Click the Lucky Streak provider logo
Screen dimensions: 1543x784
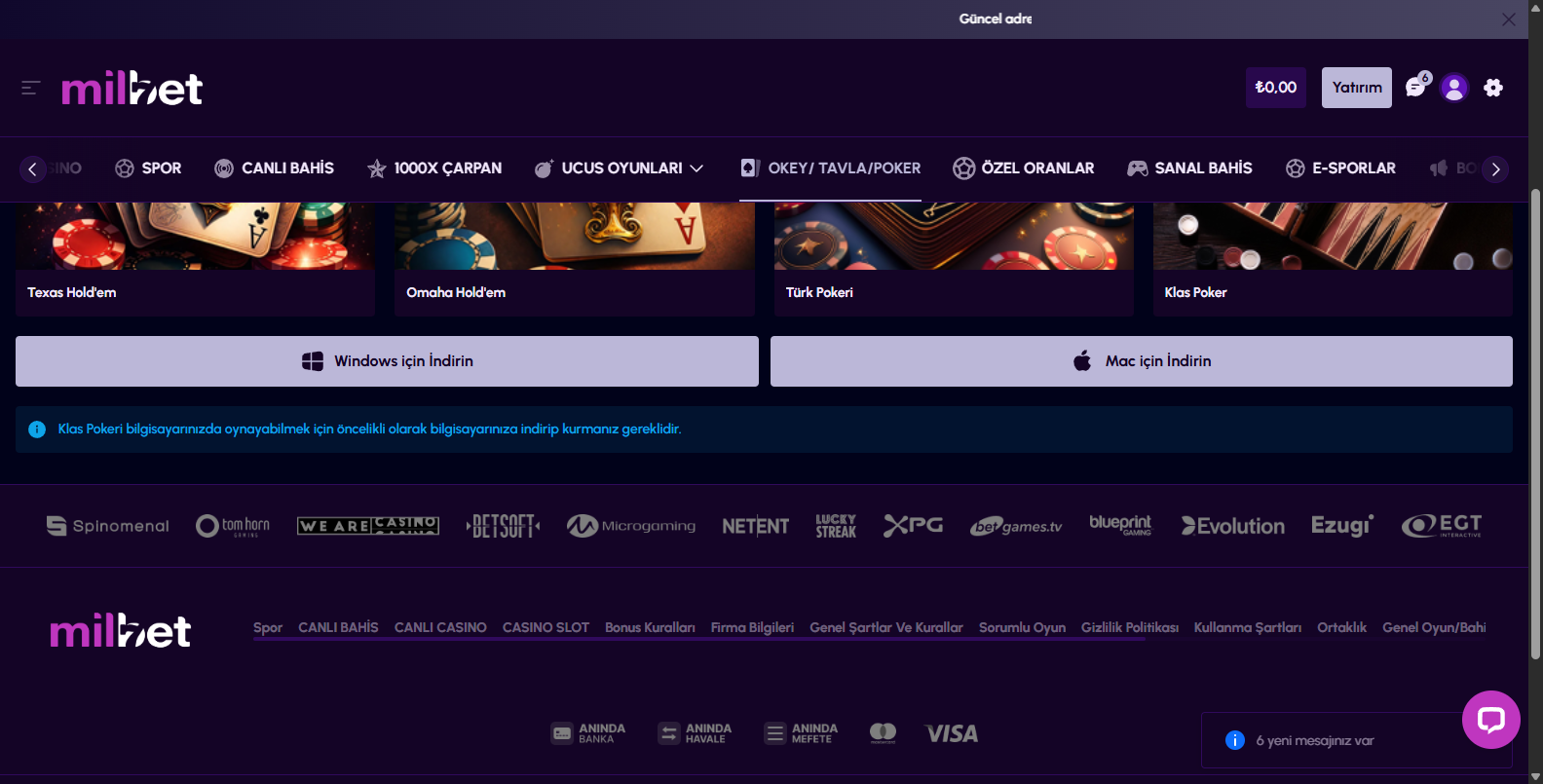point(836,526)
